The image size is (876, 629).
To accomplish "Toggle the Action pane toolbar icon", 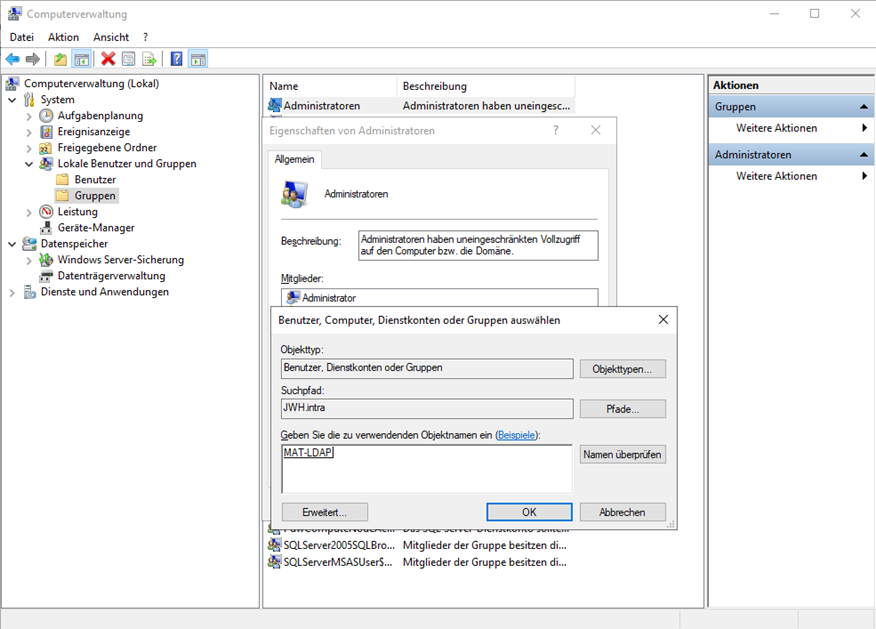I will click(x=198, y=59).
